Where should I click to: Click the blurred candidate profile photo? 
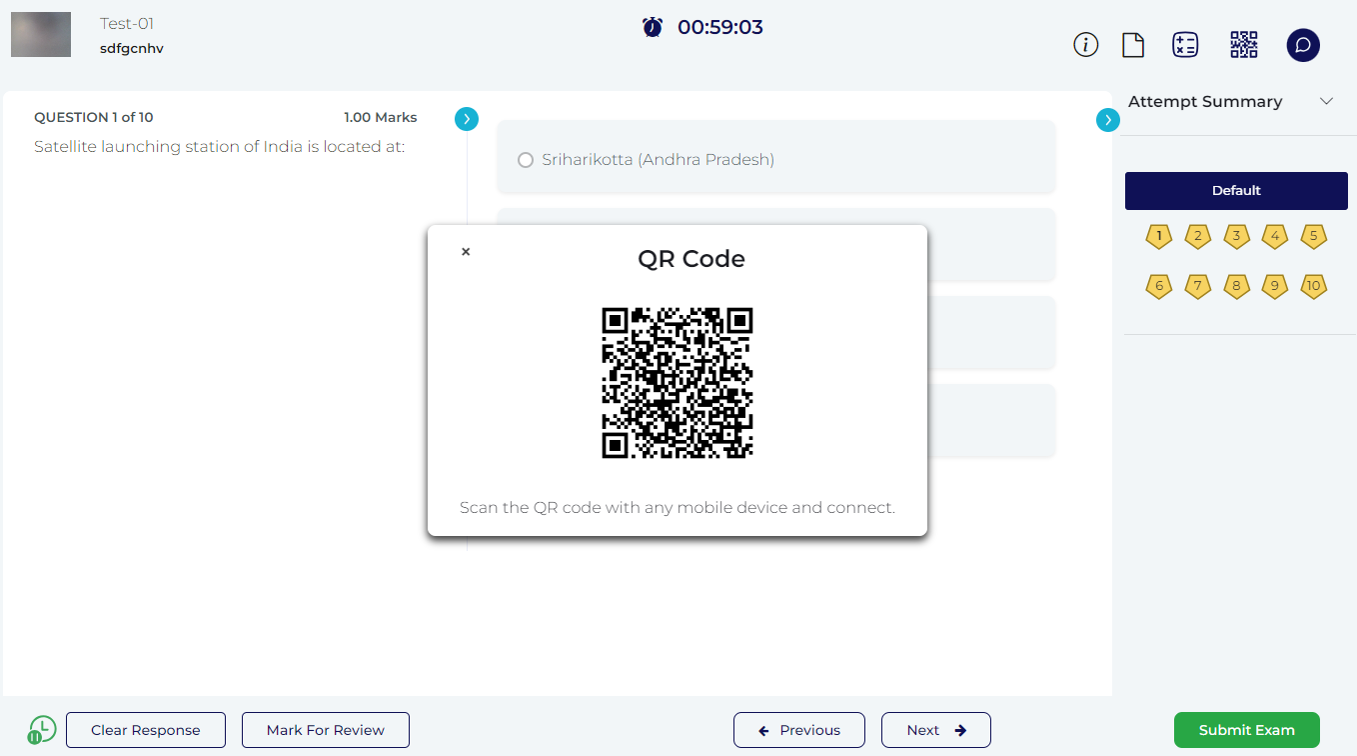[x=41, y=34]
